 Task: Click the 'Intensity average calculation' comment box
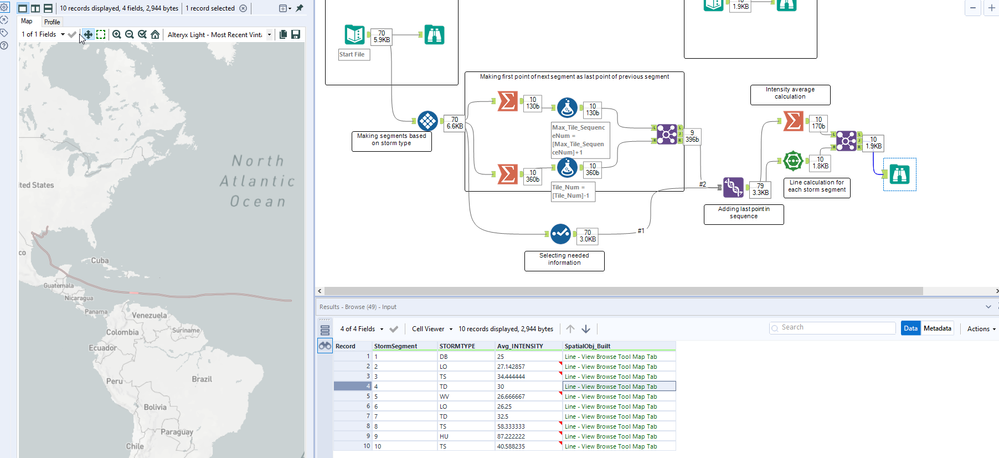tap(790, 94)
